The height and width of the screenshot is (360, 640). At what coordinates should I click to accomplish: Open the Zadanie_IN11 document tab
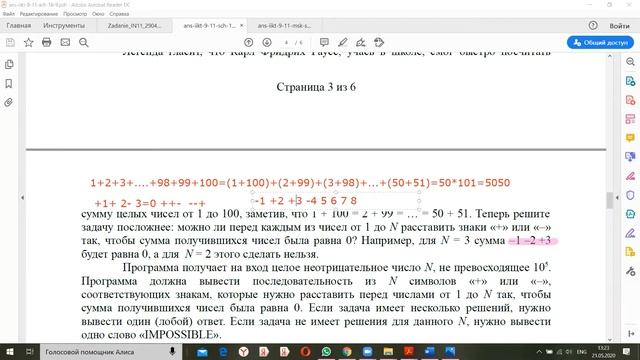(x=134, y=25)
